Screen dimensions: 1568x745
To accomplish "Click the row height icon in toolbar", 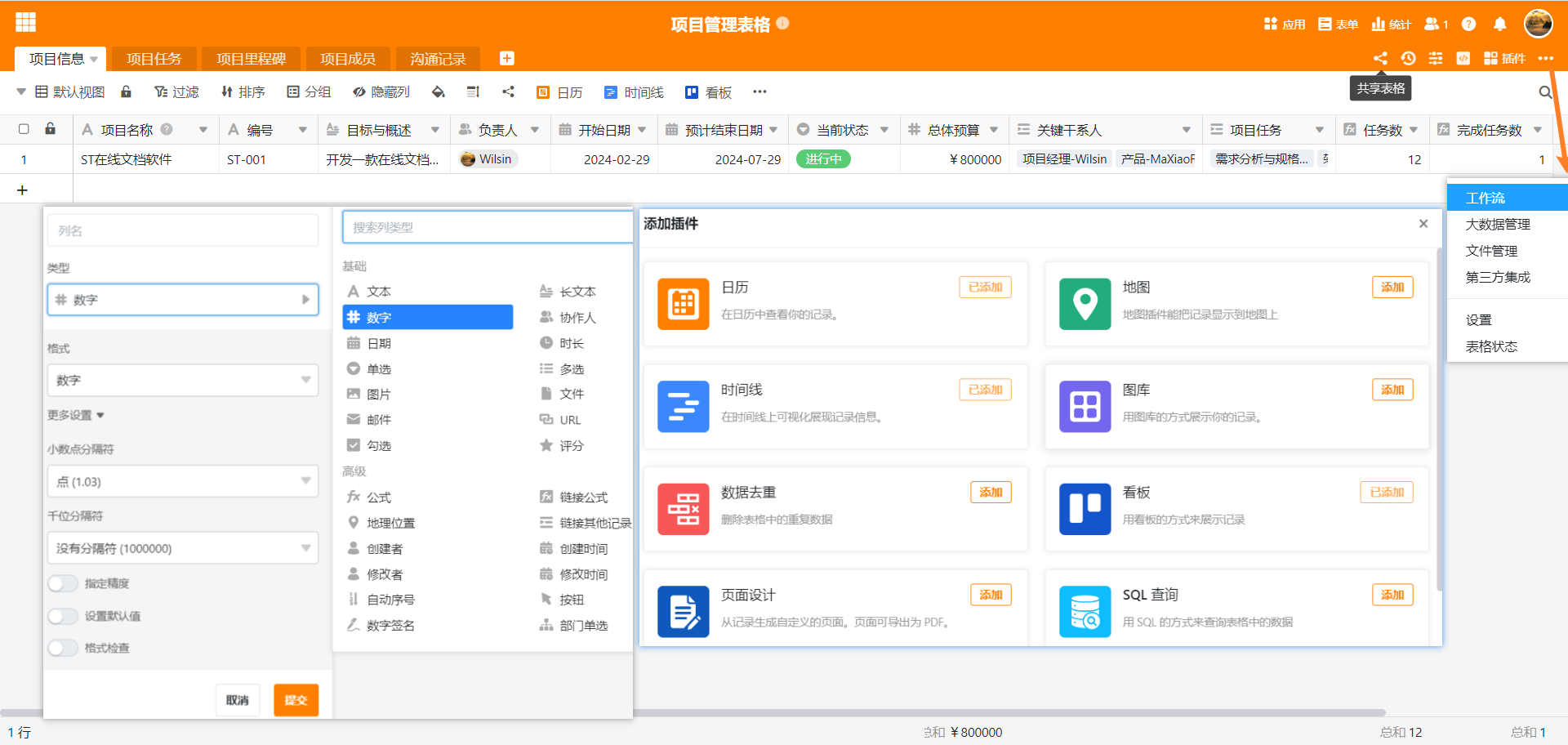I will point(473,92).
